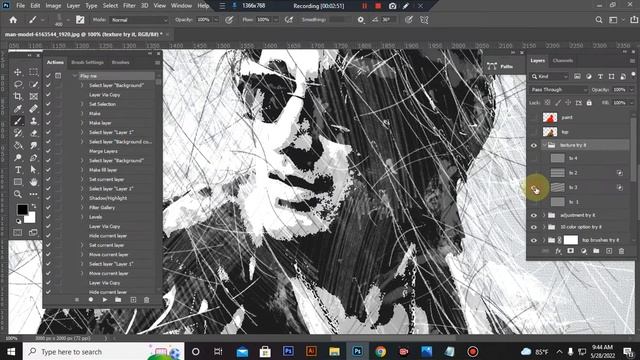Expand the Set Selection action step
The width and height of the screenshot is (640, 360).
pos(82,104)
